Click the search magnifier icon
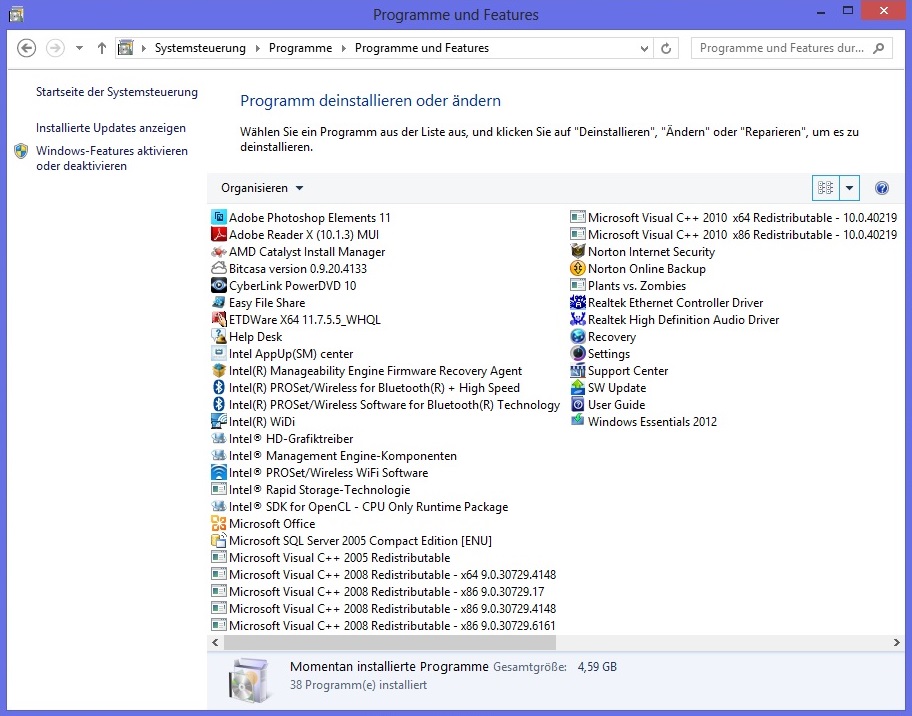Screen dimensions: 912x716 click(x=879, y=48)
